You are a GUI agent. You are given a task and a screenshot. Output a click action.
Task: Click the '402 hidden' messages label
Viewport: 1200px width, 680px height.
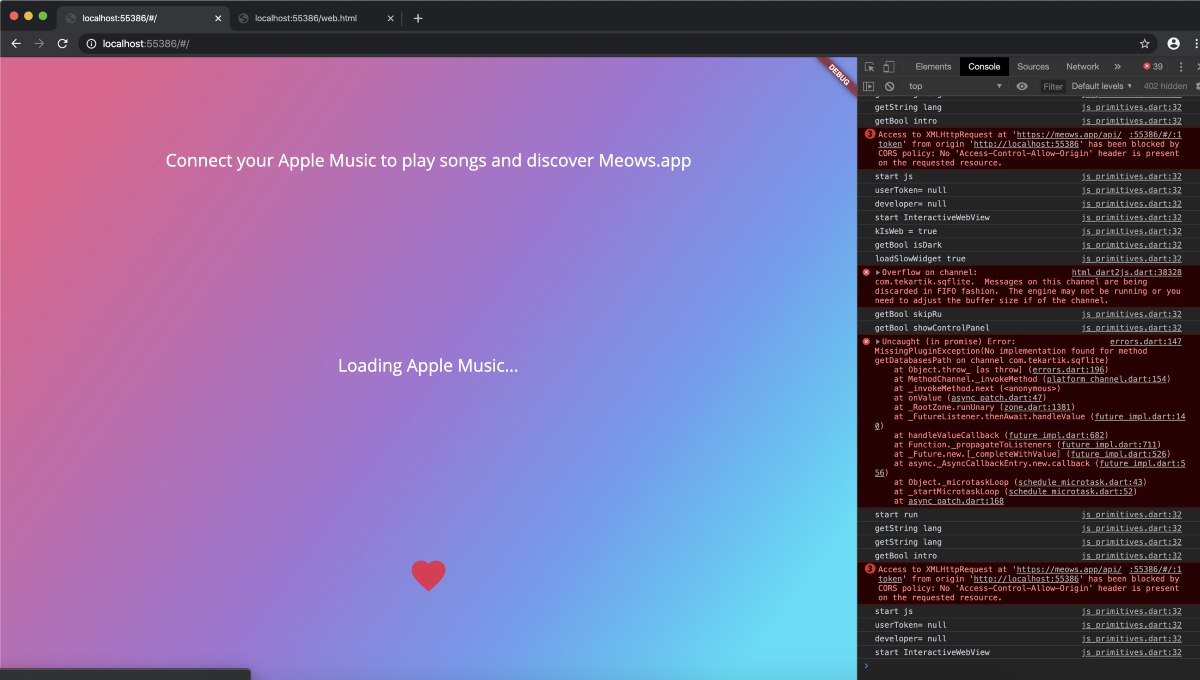click(1165, 87)
